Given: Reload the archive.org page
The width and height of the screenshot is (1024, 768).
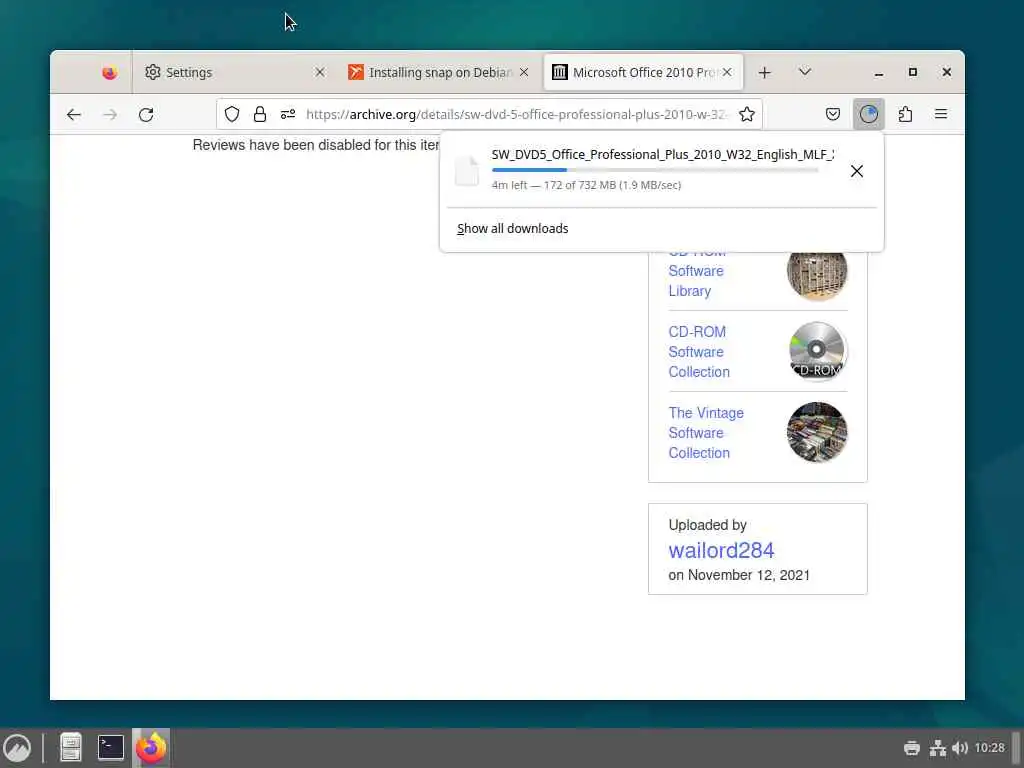Looking at the screenshot, I should point(146,115).
